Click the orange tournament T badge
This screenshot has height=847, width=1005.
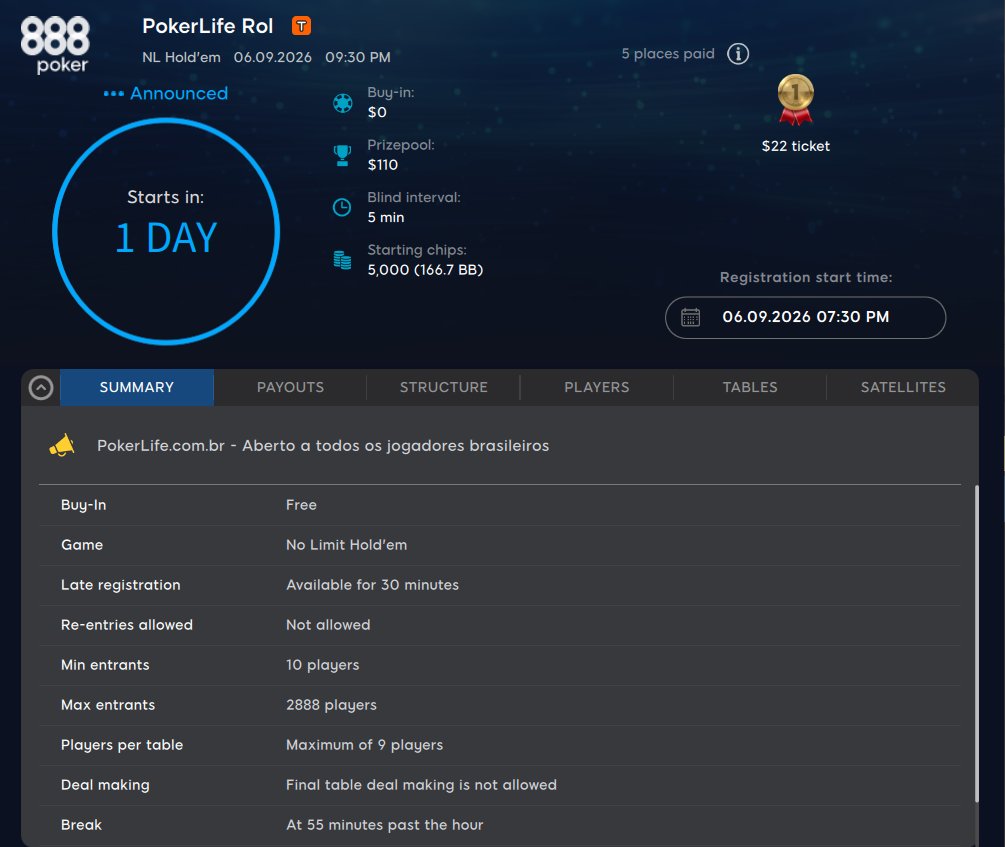pos(301,26)
